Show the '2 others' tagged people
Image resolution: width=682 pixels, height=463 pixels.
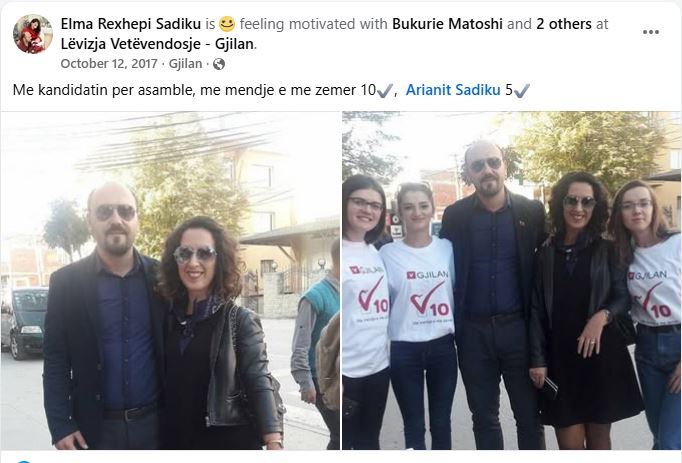pos(564,24)
